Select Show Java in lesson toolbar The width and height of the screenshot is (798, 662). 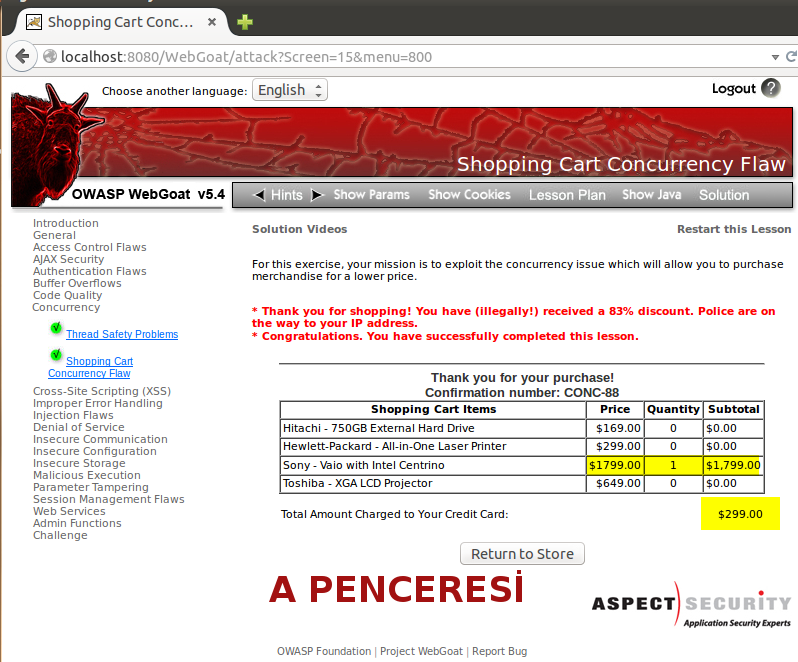(x=651, y=195)
